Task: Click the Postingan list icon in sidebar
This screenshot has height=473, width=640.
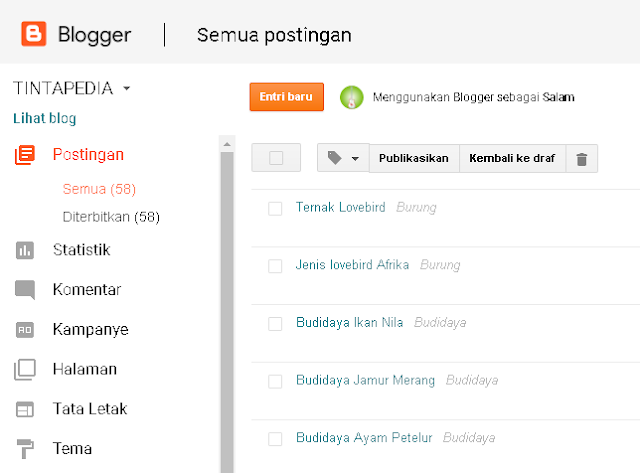Action: tap(25, 155)
